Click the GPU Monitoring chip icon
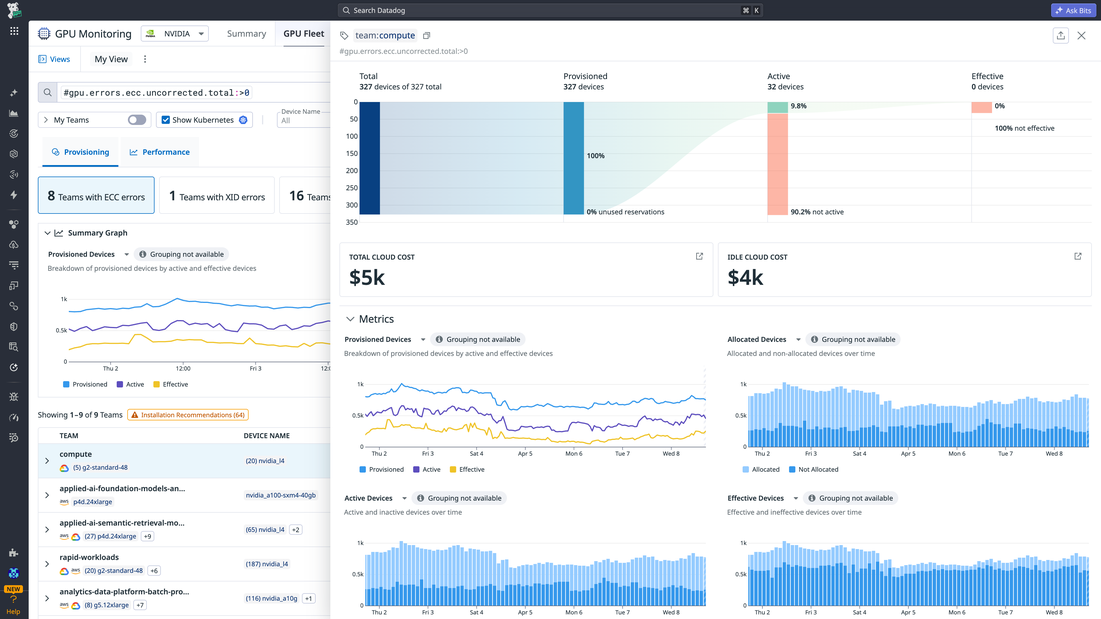Image resolution: width=1101 pixels, height=619 pixels. coord(44,34)
